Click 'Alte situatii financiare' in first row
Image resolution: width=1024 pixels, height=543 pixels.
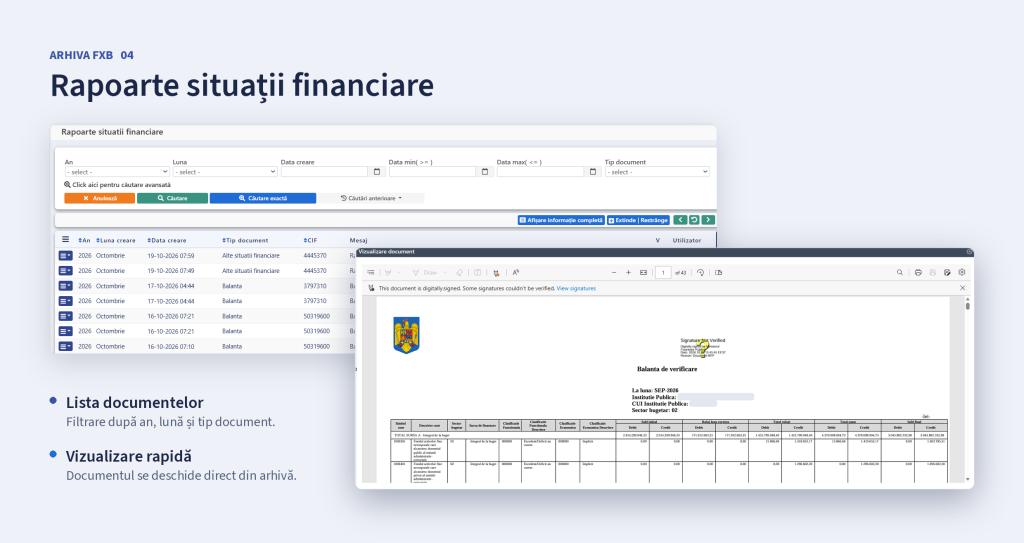[x=251, y=255]
